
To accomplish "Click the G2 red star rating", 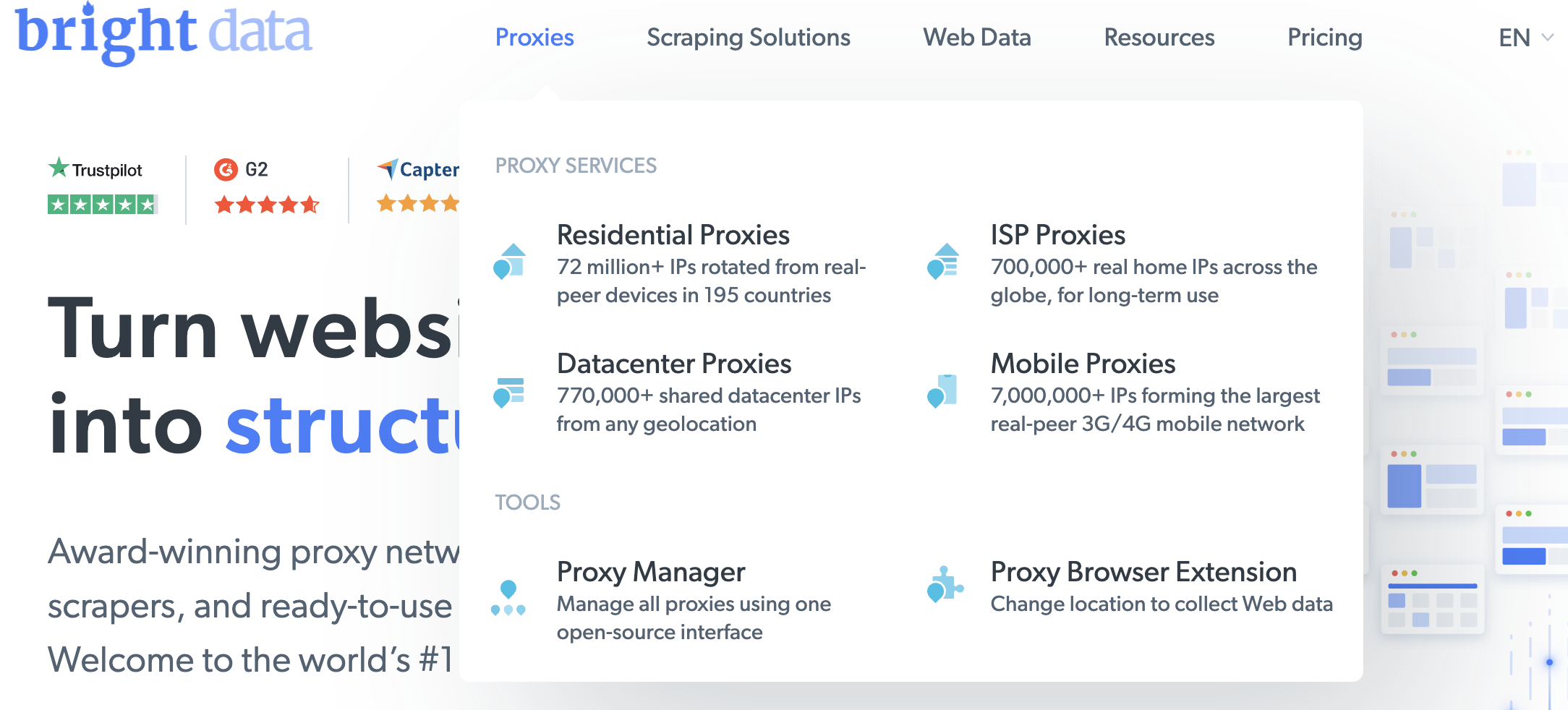I will (266, 203).
